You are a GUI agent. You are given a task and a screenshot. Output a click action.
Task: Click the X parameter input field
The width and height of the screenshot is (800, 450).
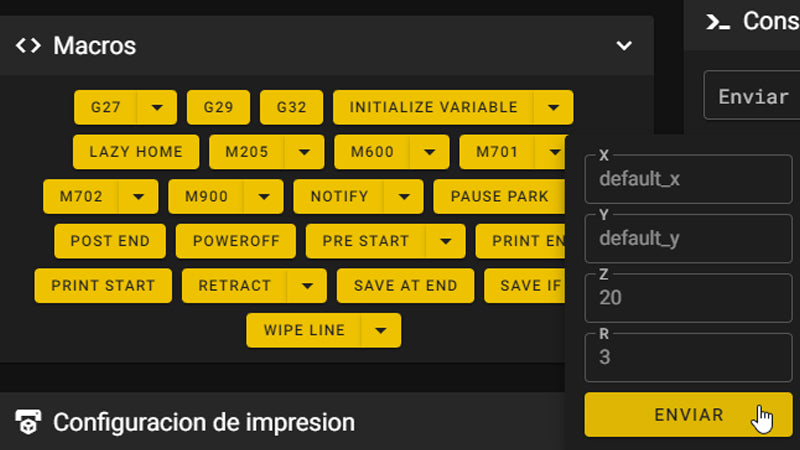pos(688,180)
